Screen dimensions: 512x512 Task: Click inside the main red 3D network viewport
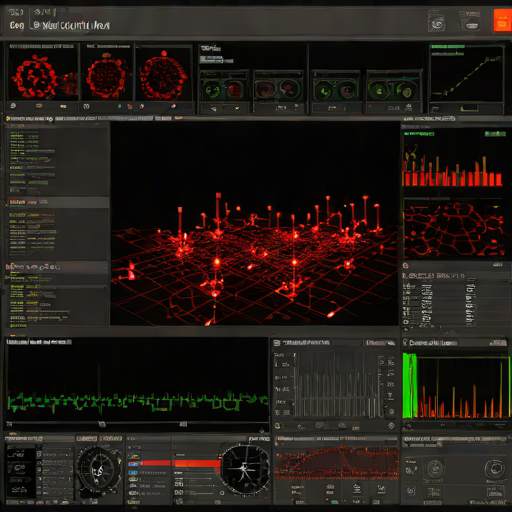tap(255, 223)
